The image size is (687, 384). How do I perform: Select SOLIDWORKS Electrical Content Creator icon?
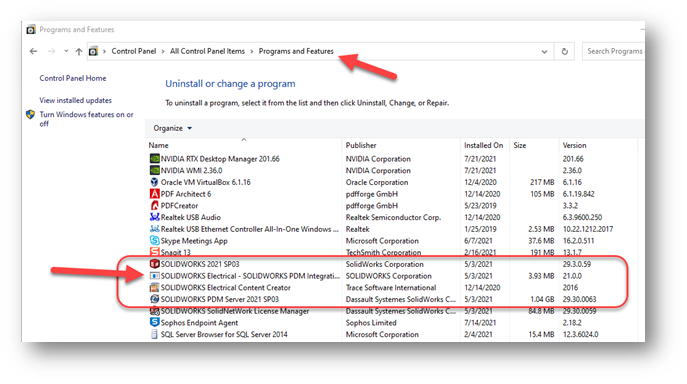pos(154,288)
